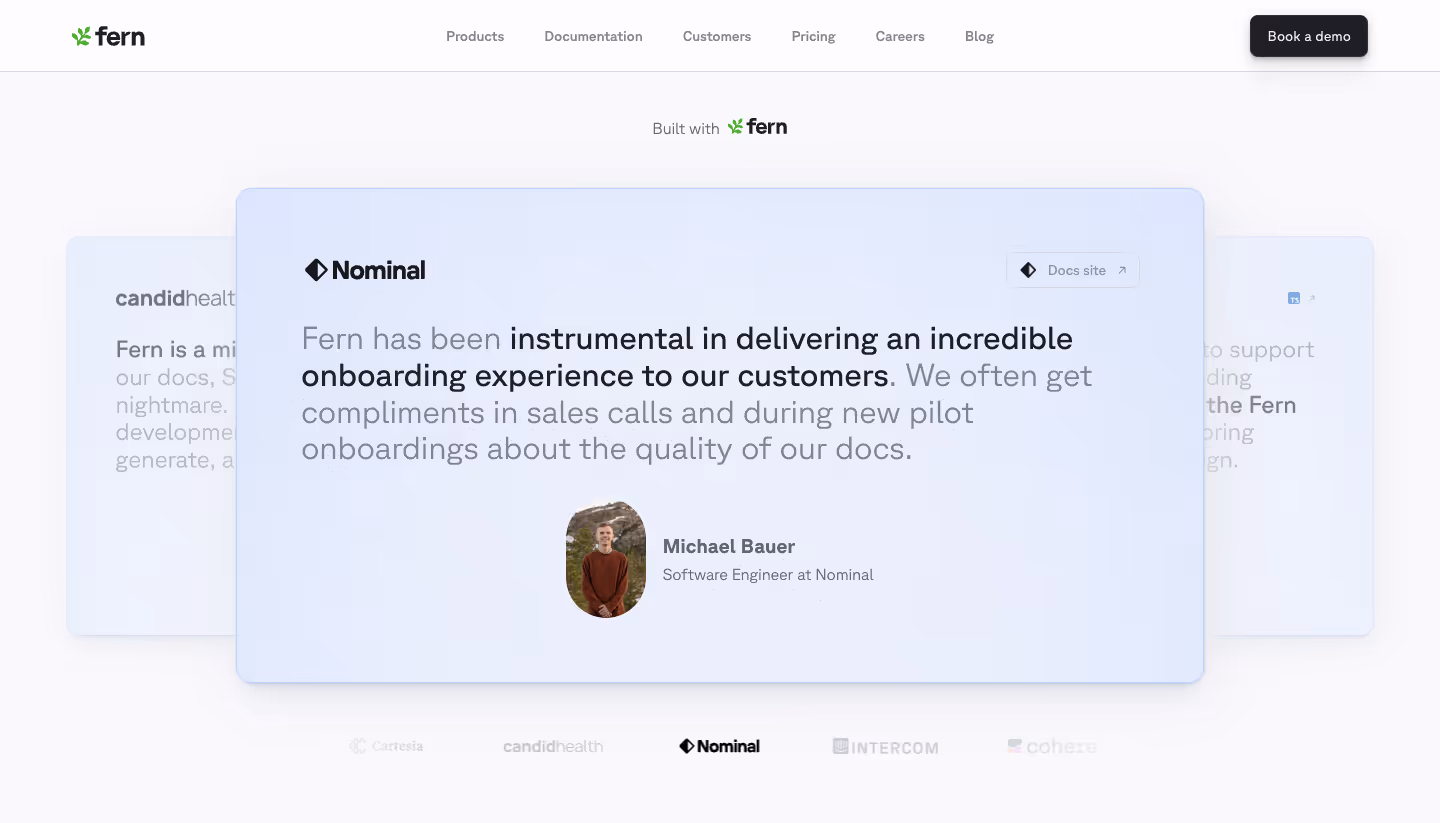
Task: Click the name 'Michael Bauer'
Action: (729, 546)
